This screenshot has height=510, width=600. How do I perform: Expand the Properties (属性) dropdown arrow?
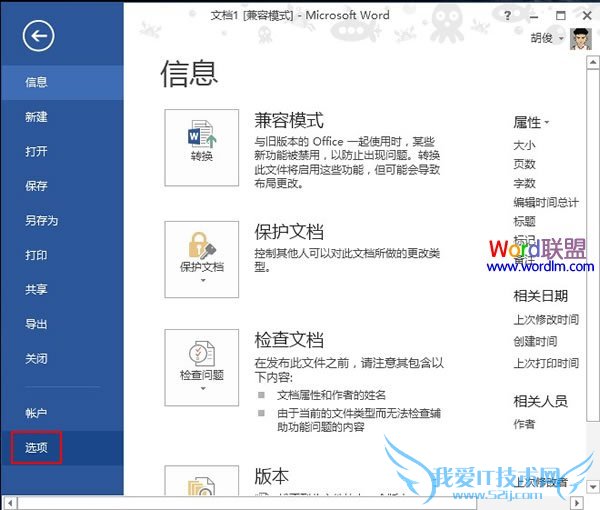point(547,122)
